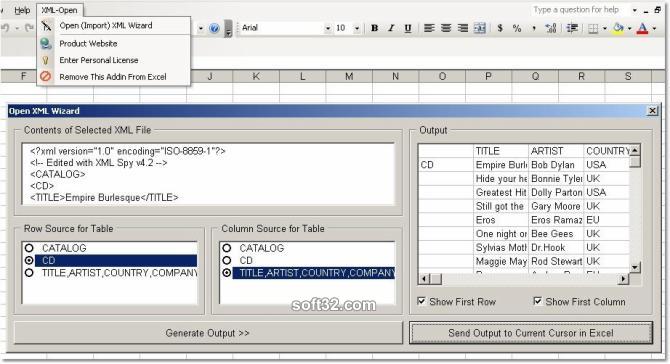Screen dimensions: 670x364
Task: Click the XML-Open menu
Action: tap(59, 10)
